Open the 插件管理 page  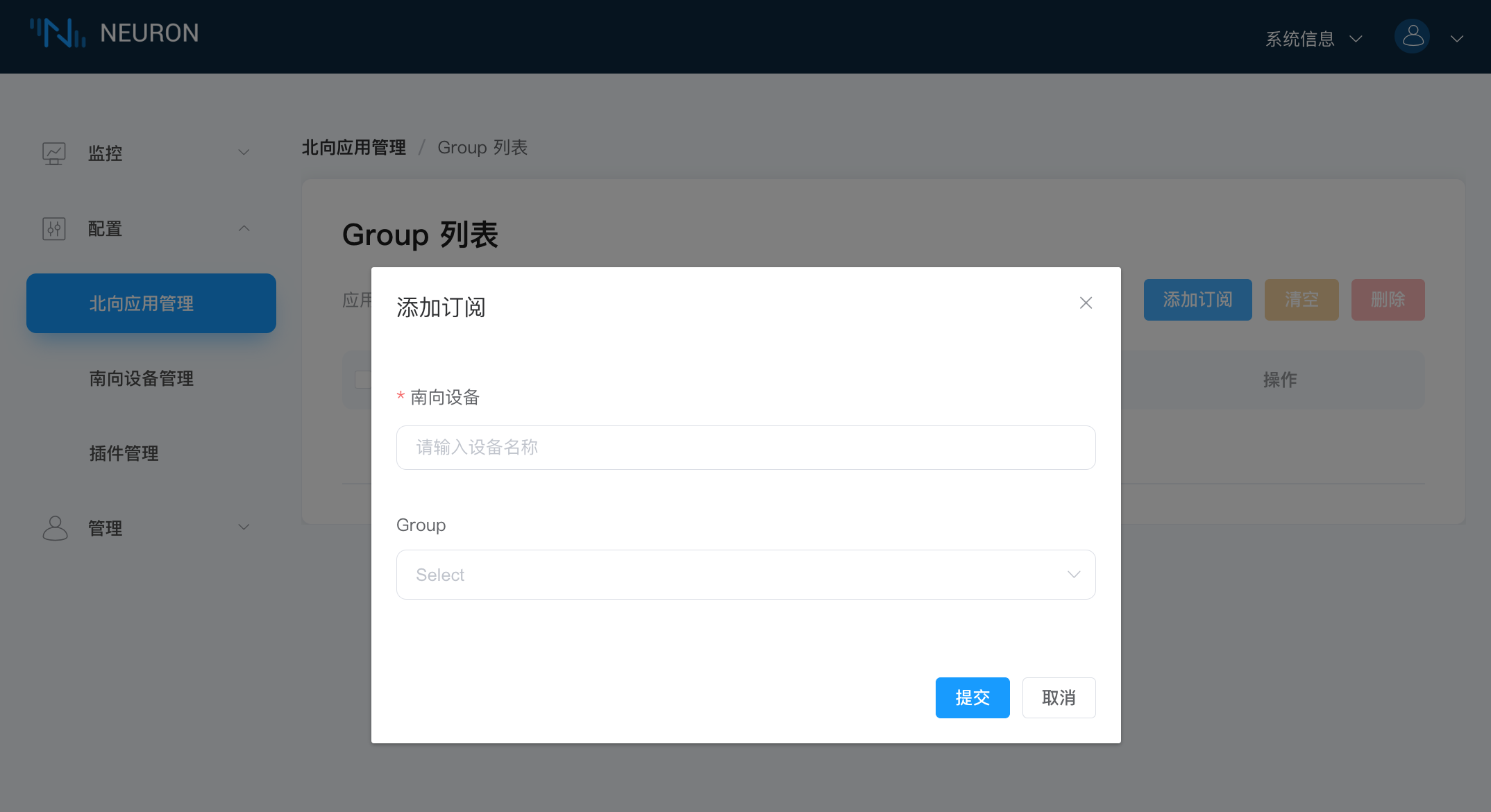click(x=124, y=453)
